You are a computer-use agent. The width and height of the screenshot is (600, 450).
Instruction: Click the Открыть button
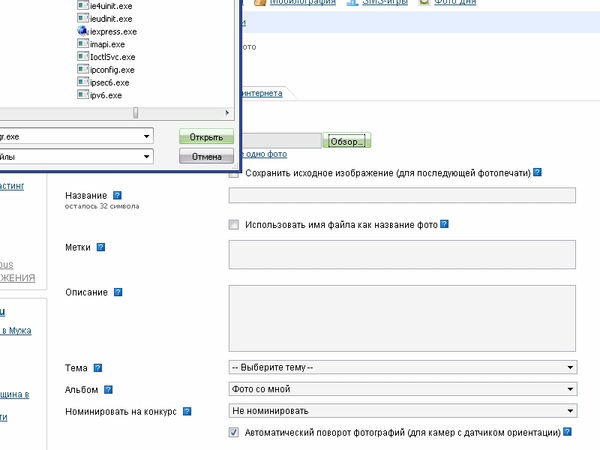pyautogui.click(x=206, y=136)
